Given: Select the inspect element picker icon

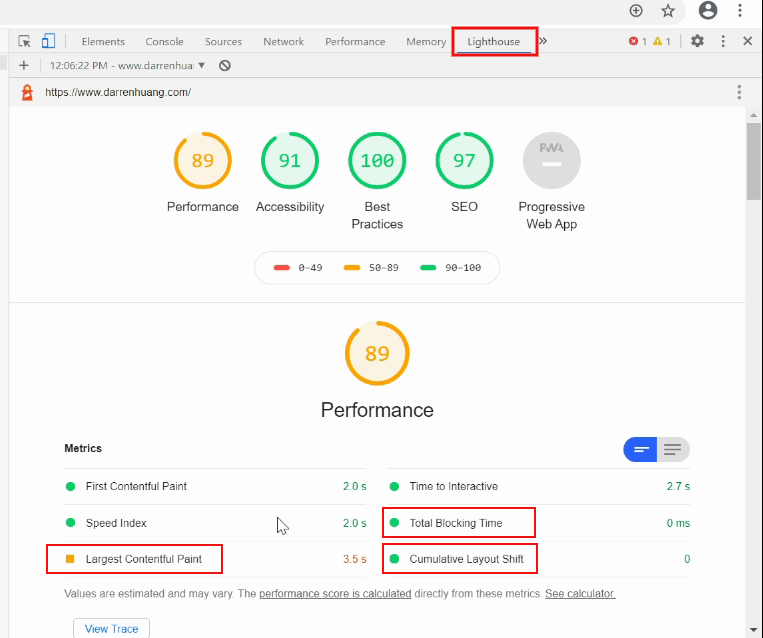Looking at the screenshot, I should pos(24,41).
